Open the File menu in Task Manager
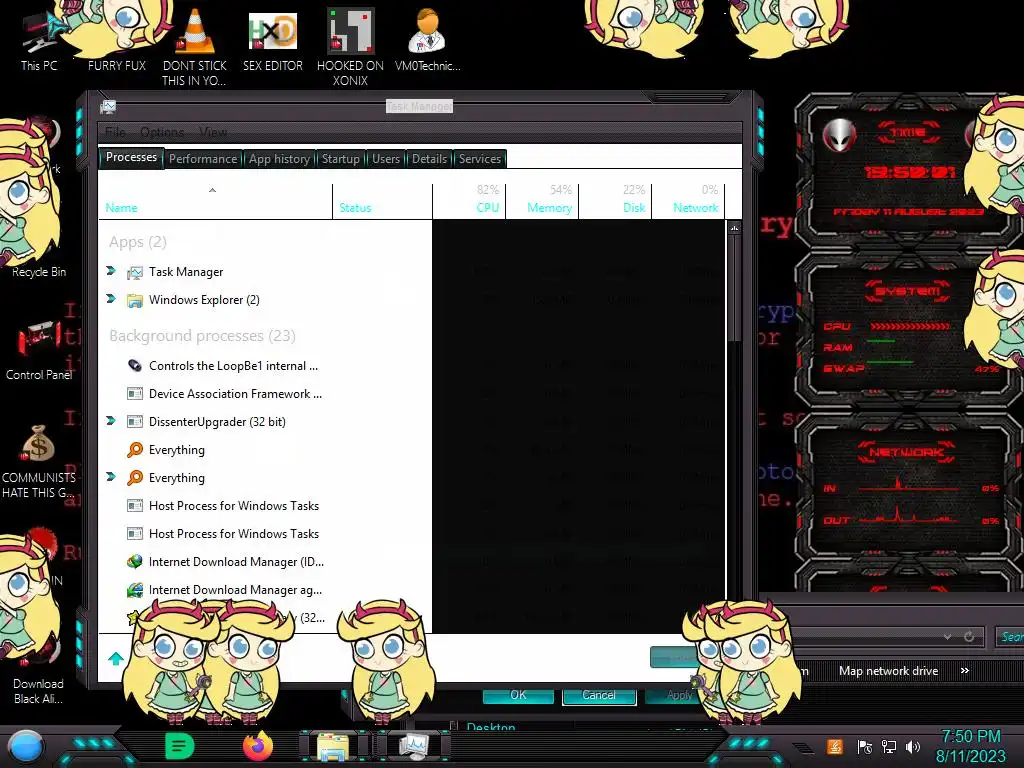Screen dimensions: 1024x768 coord(116,132)
